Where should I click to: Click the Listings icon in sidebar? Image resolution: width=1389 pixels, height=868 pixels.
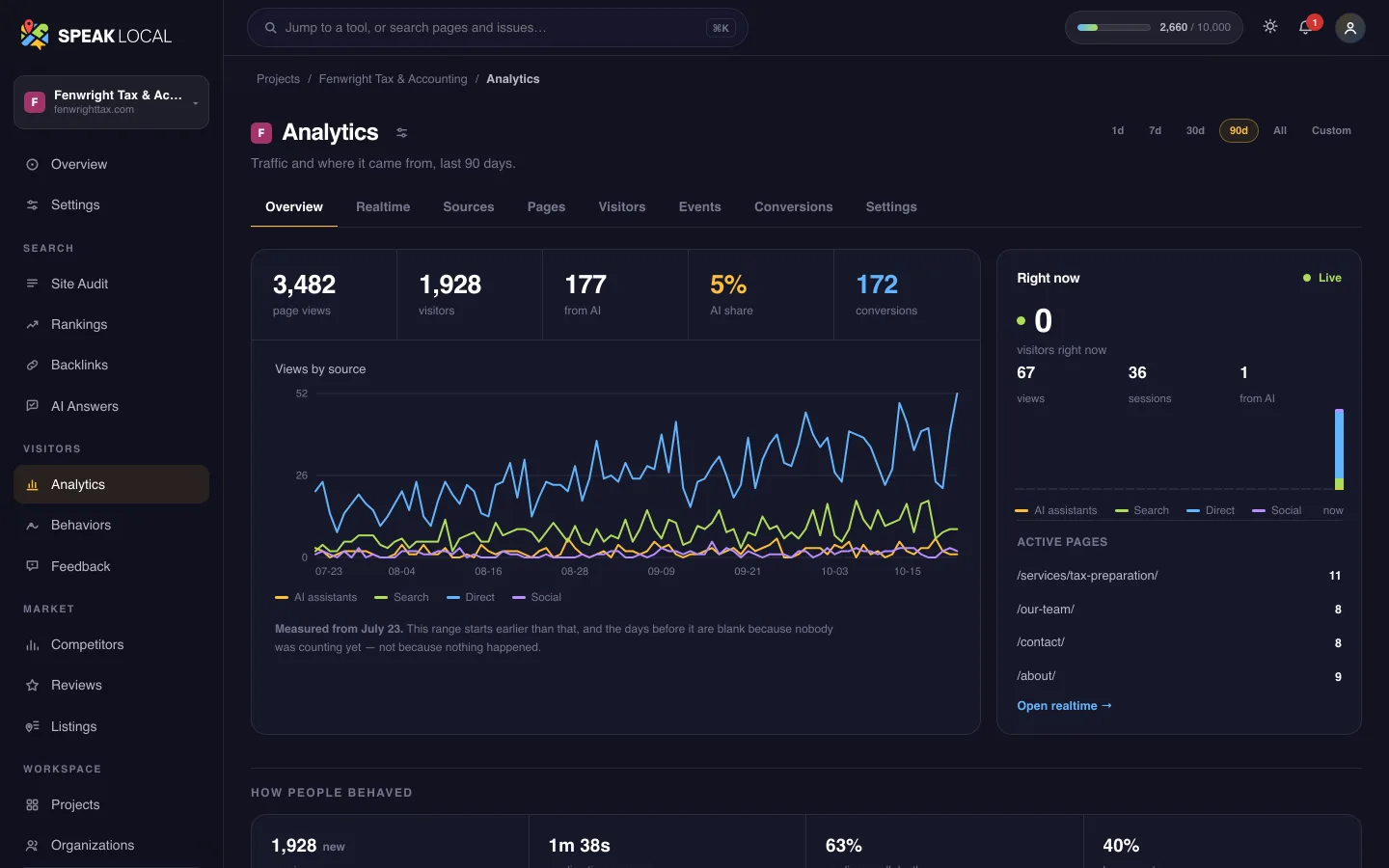[32, 727]
